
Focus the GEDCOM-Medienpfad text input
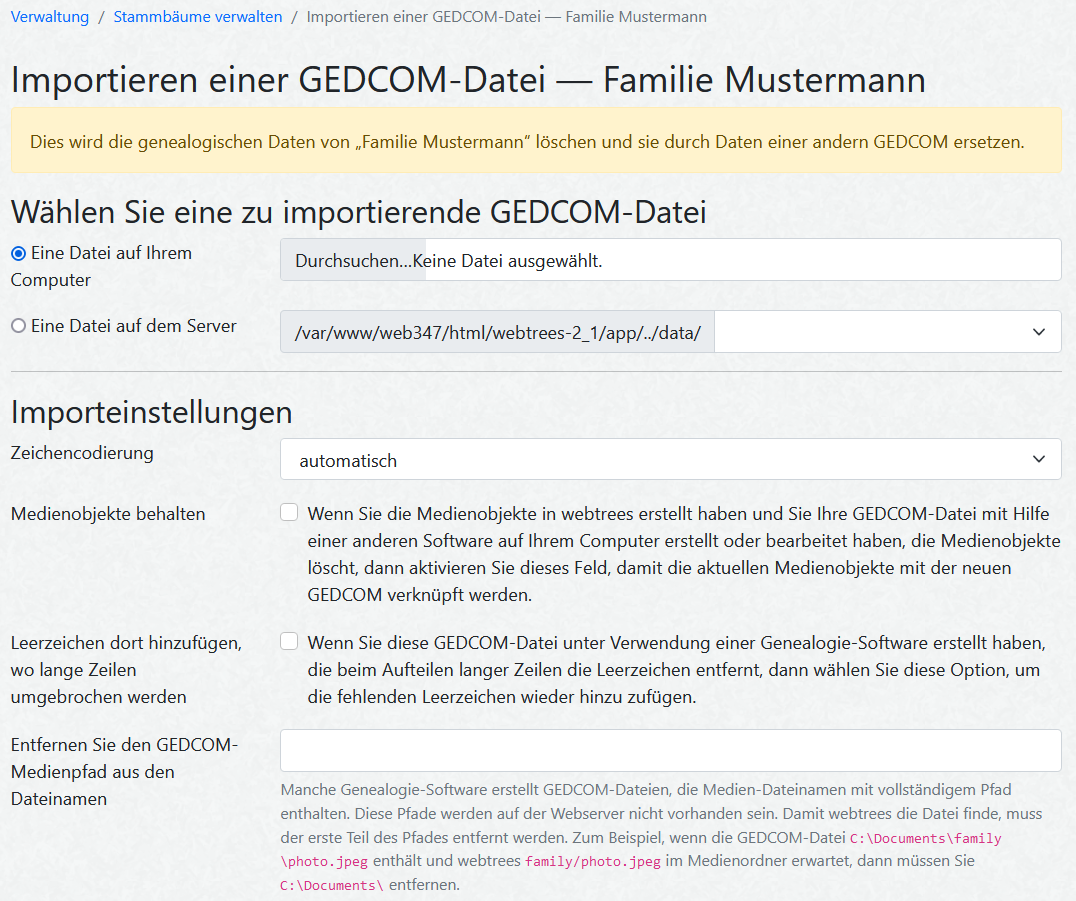670,750
